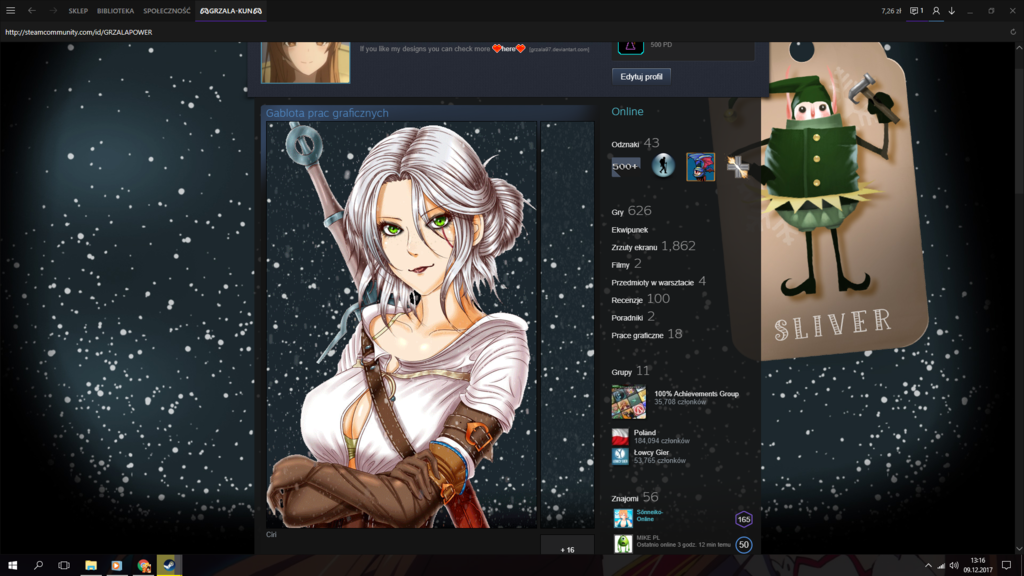Click the Steam taskbar icon

coord(169,565)
